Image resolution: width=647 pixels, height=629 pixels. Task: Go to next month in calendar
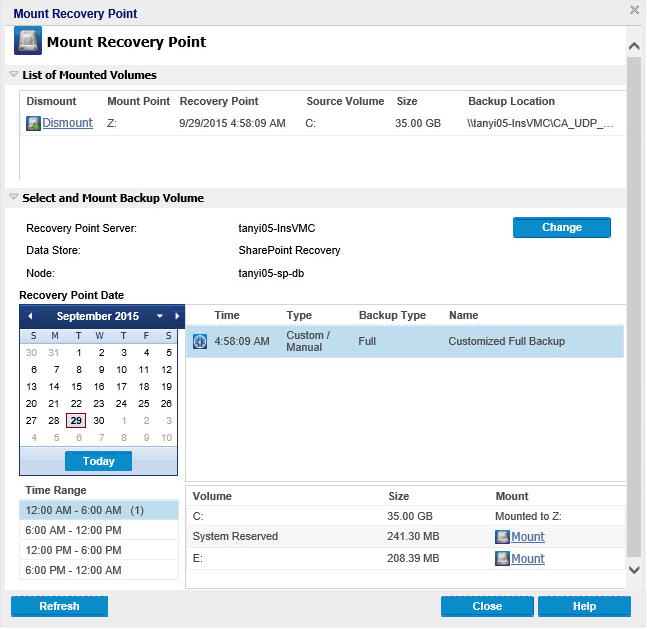click(177, 316)
